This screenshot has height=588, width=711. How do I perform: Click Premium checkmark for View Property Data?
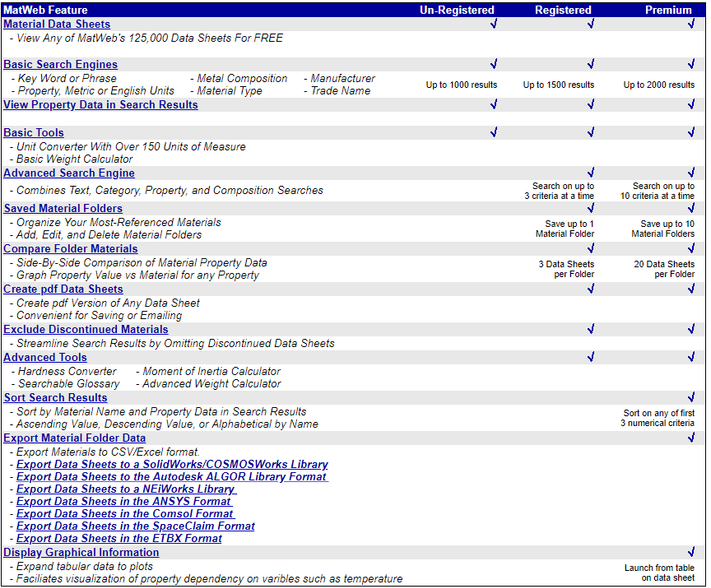click(x=691, y=104)
